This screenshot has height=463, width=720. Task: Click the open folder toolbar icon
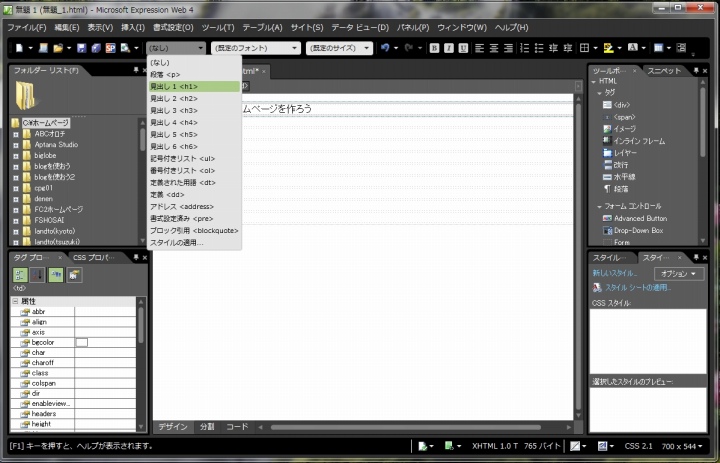[x=58, y=48]
